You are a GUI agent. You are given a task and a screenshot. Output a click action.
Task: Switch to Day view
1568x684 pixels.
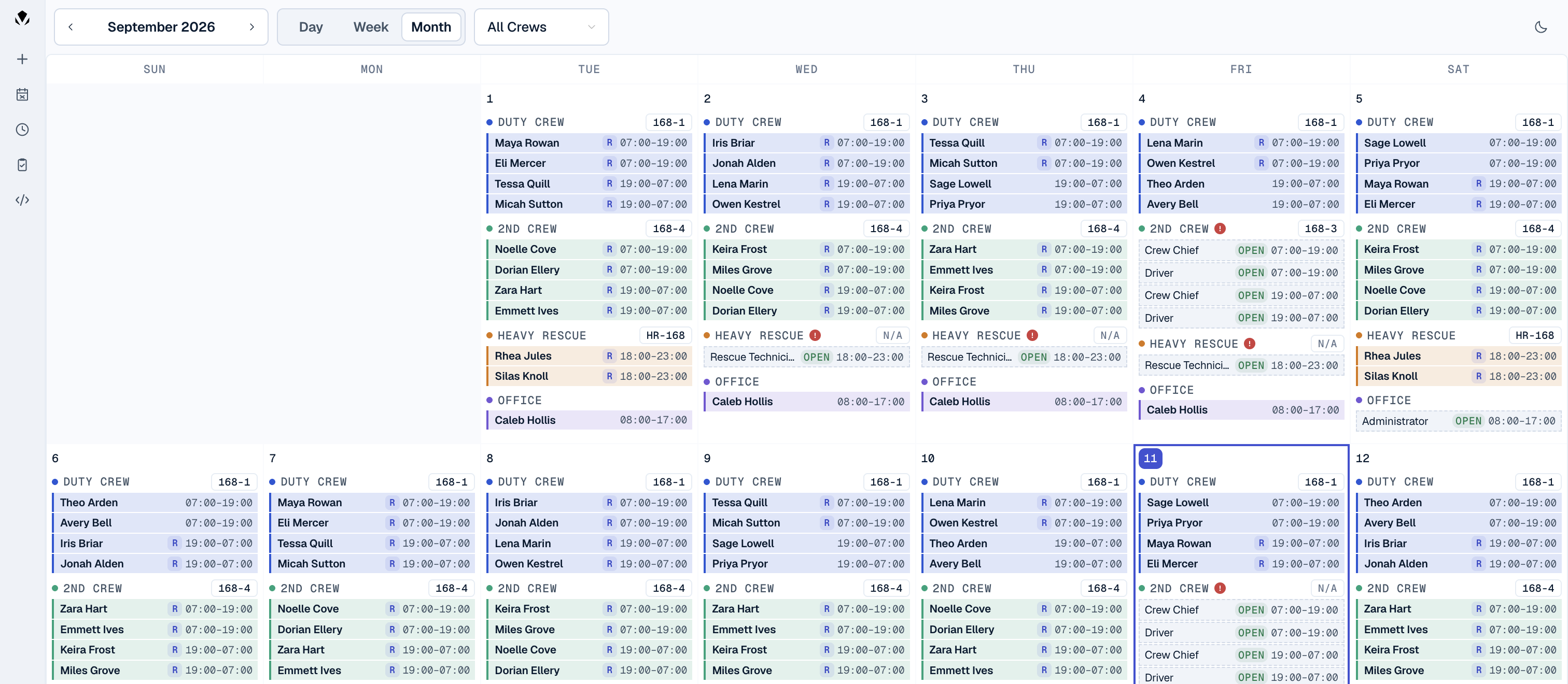point(311,27)
